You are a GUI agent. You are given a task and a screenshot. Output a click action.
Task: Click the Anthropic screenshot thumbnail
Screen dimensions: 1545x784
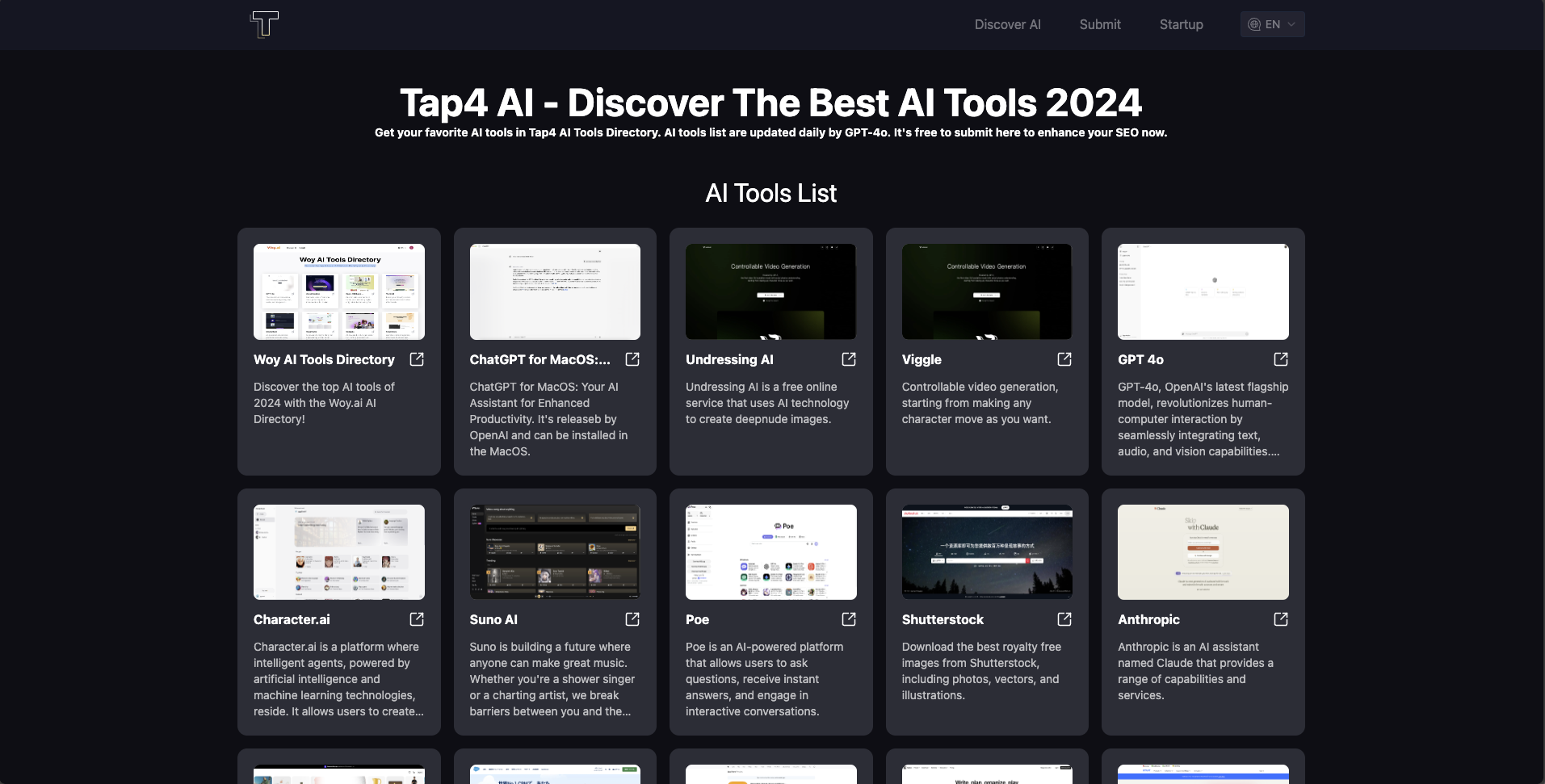[x=1203, y=552]
